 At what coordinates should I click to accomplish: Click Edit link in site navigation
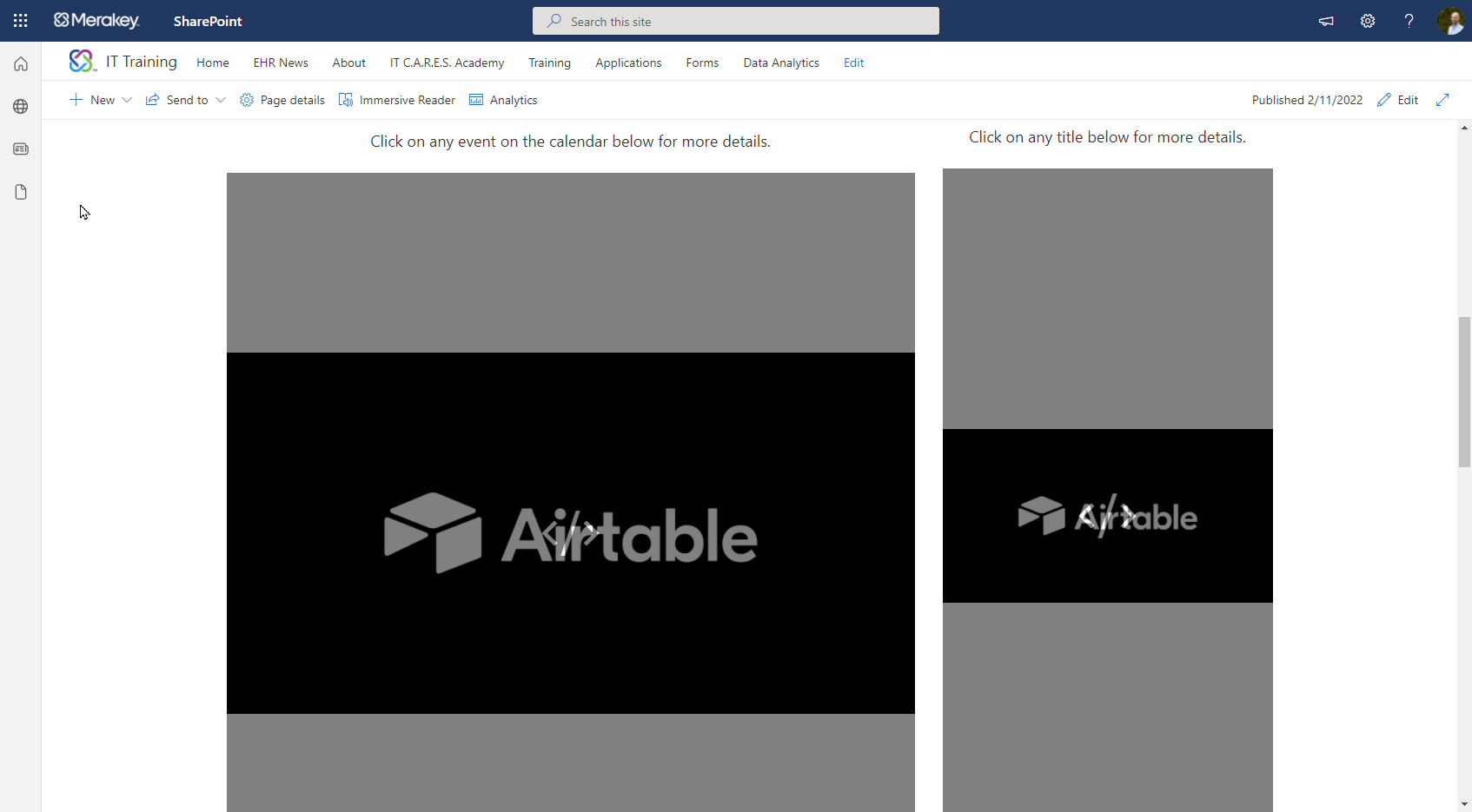pyautogui.click(x=853, y=63)
